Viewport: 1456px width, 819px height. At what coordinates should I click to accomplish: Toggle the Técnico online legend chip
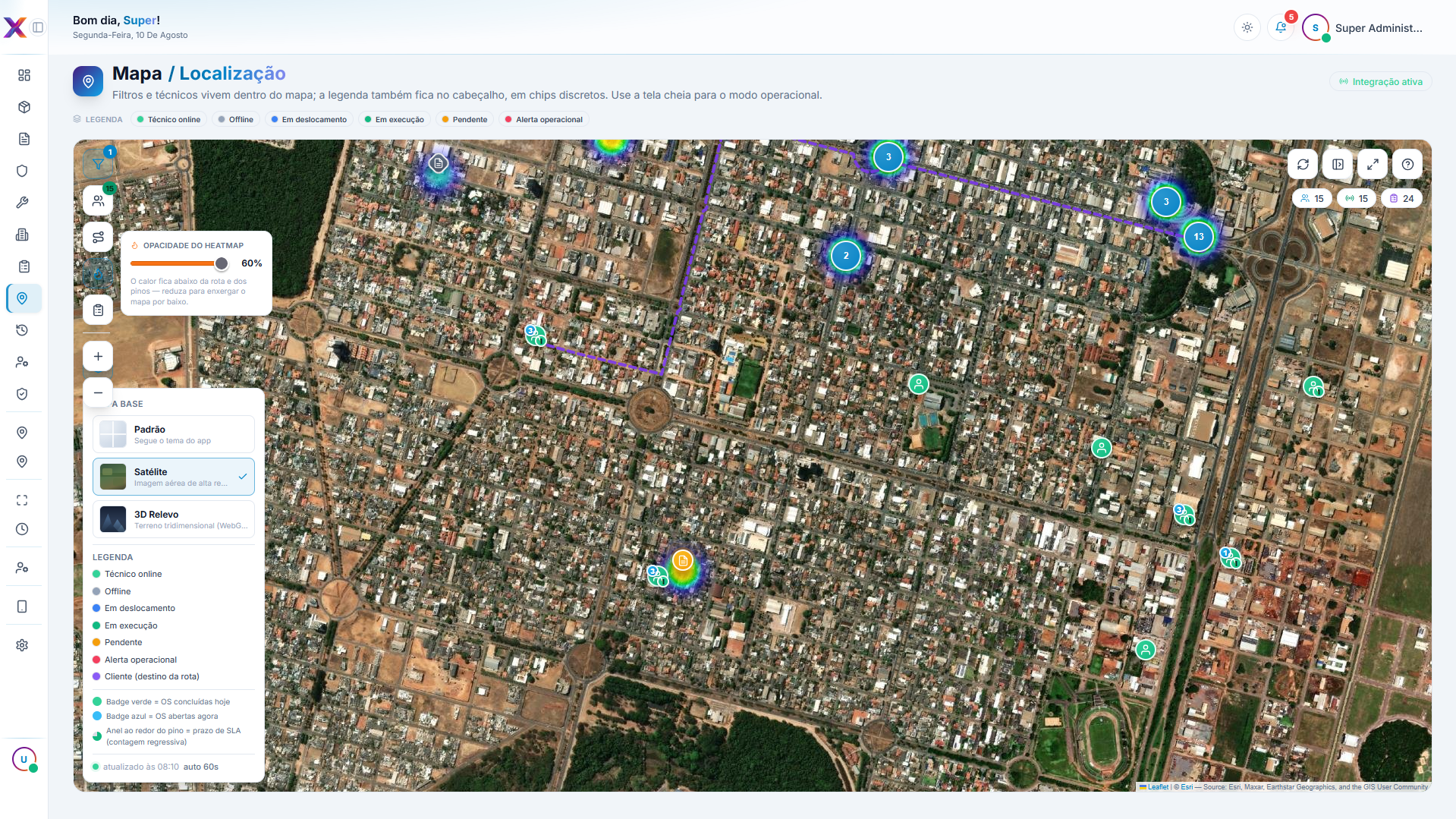pos(168,119)
